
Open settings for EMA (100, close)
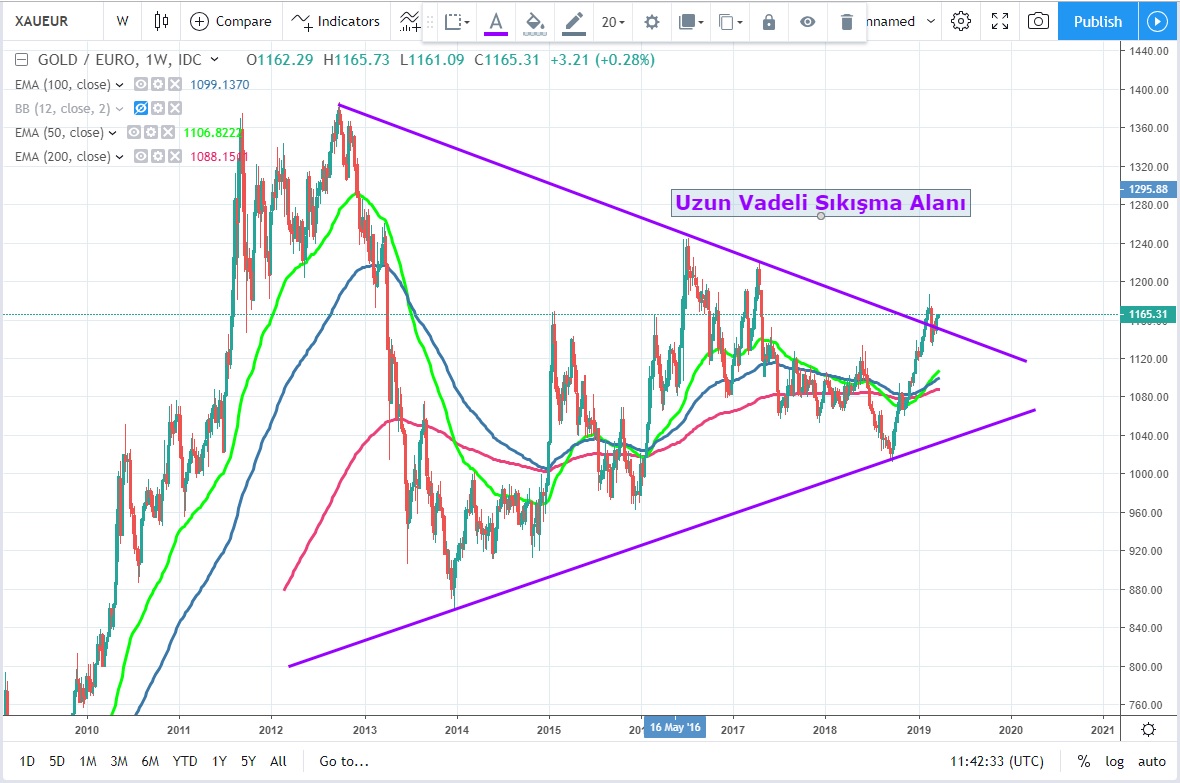pyautogui.click(x=157, y=84)
